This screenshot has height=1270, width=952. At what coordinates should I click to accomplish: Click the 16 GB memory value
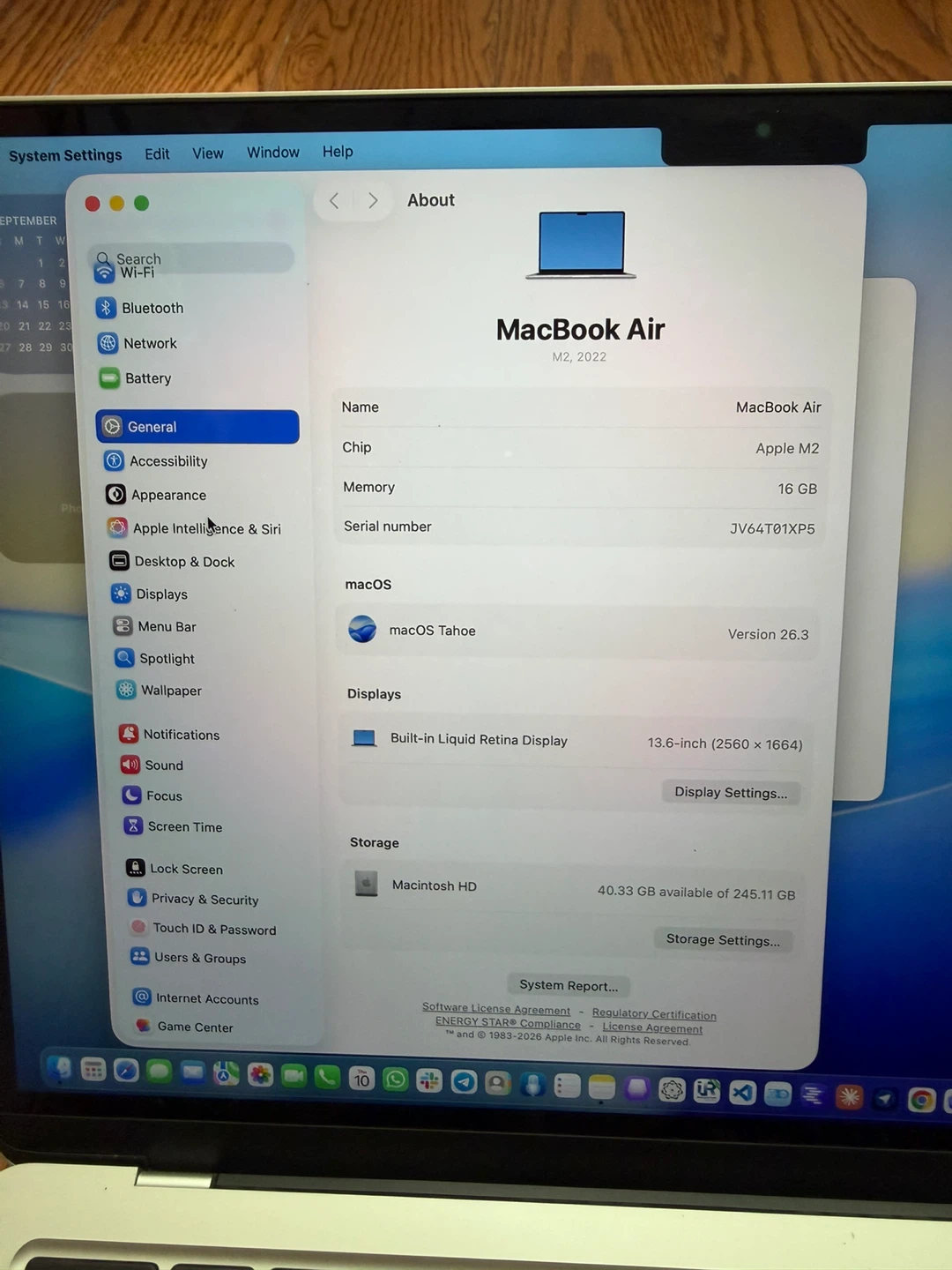[x=797, y=489]
